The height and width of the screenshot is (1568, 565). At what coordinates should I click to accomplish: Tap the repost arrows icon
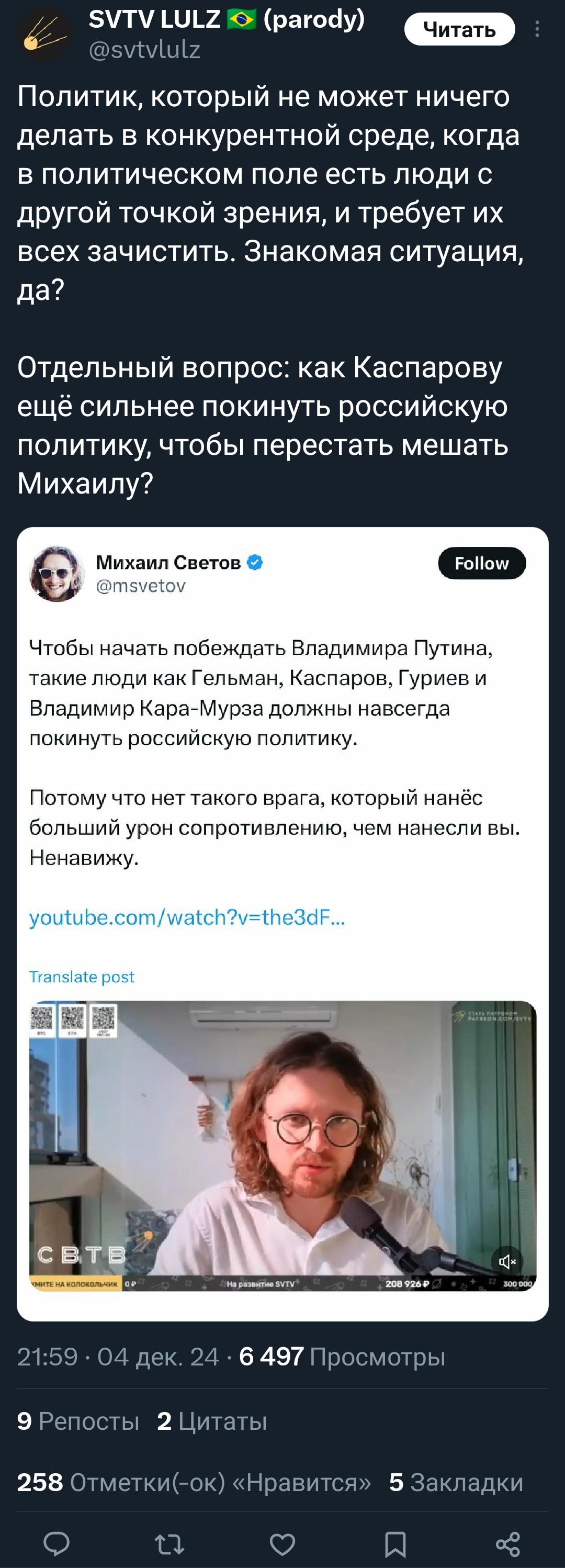tap(169, 1544)
